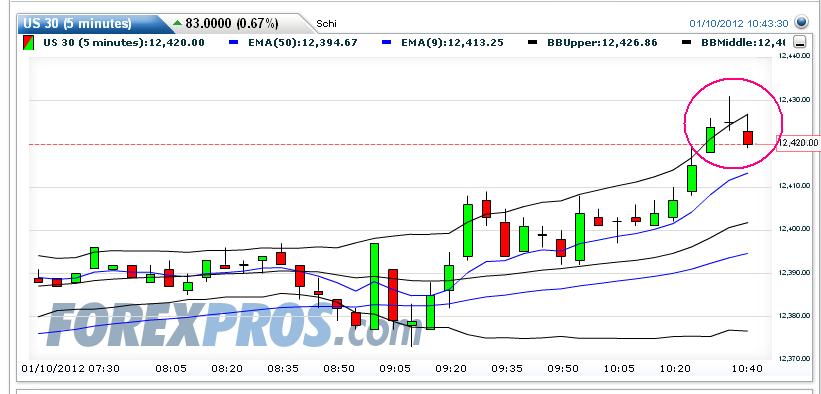
Task: Click the EMA(50) blue legend marker
Action: 234,42
